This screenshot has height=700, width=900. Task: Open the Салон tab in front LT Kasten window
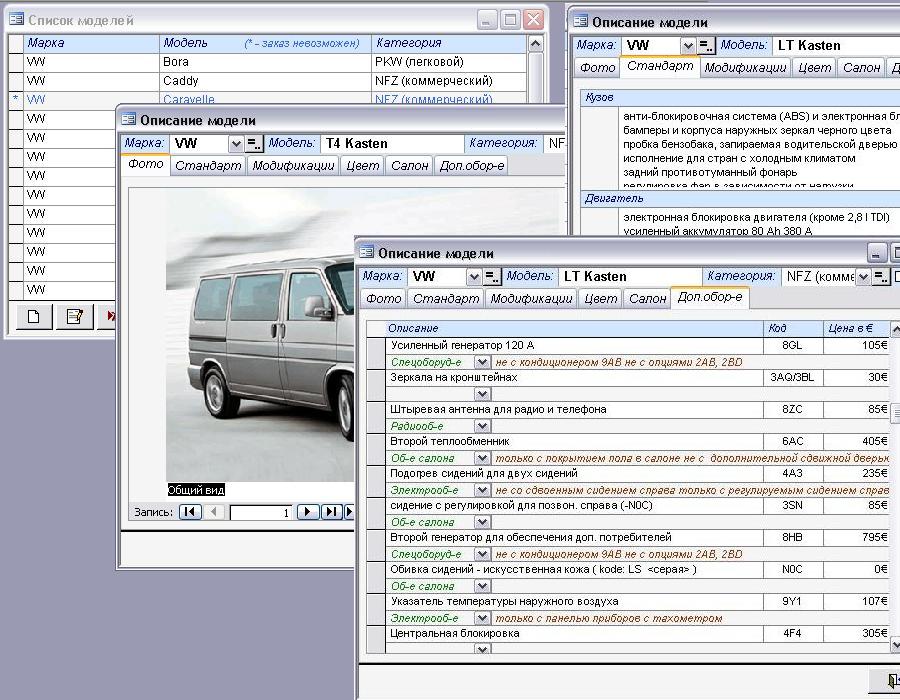[x=647, y=299]
